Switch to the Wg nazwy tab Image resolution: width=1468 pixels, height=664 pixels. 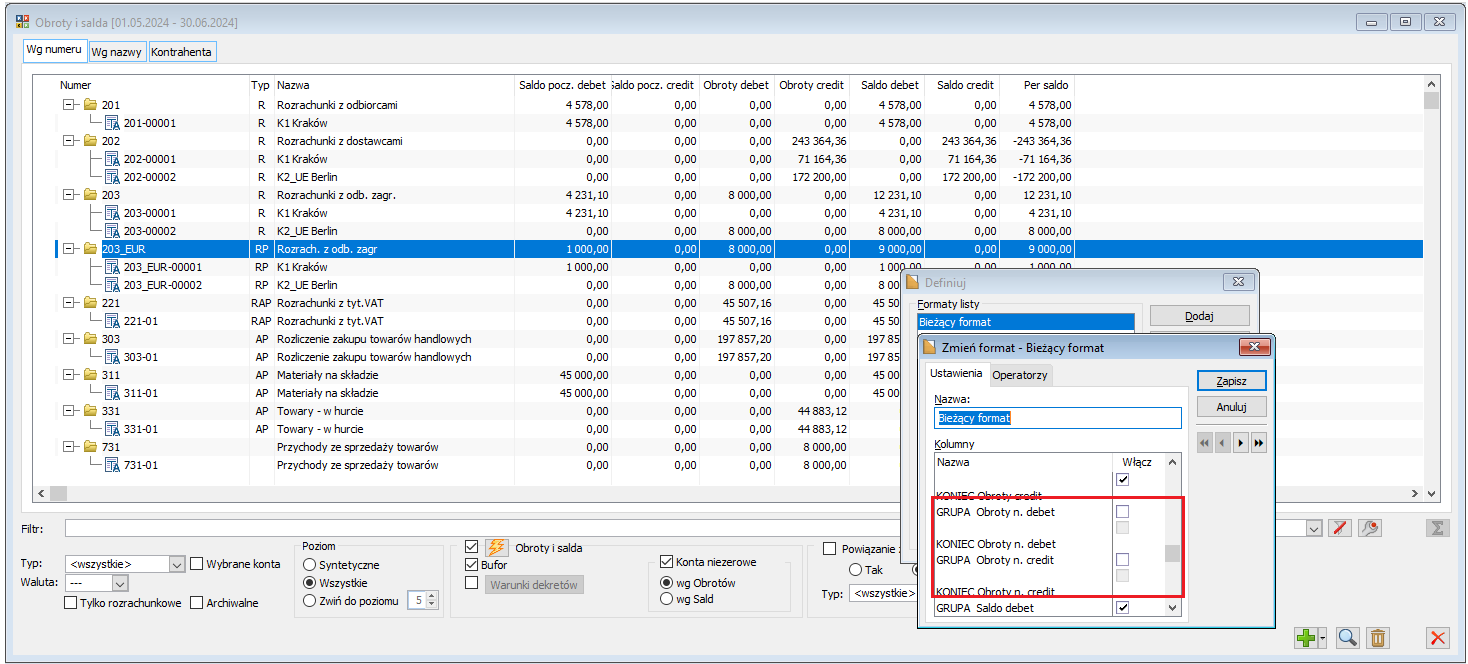(118, 52)
